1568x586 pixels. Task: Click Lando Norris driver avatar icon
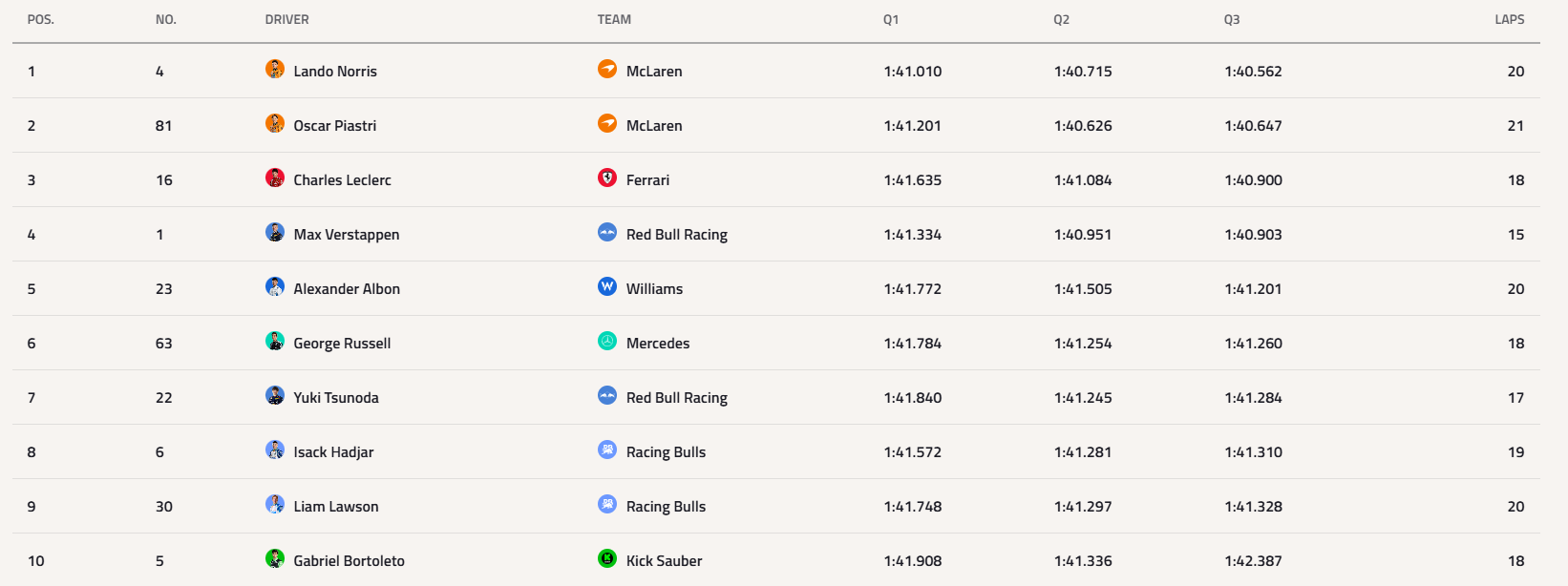click(275, 69)
